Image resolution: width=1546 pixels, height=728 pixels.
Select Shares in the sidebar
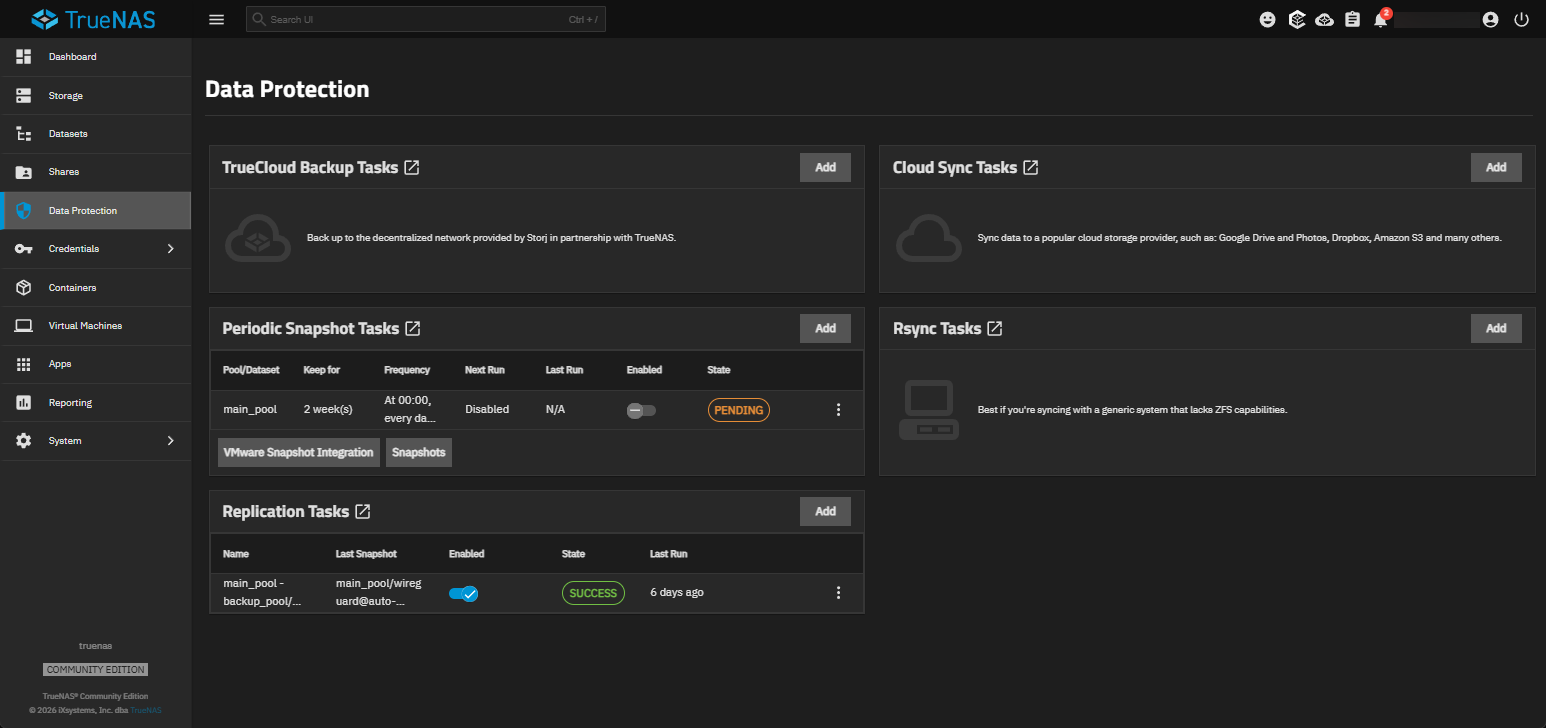point(96,172)
